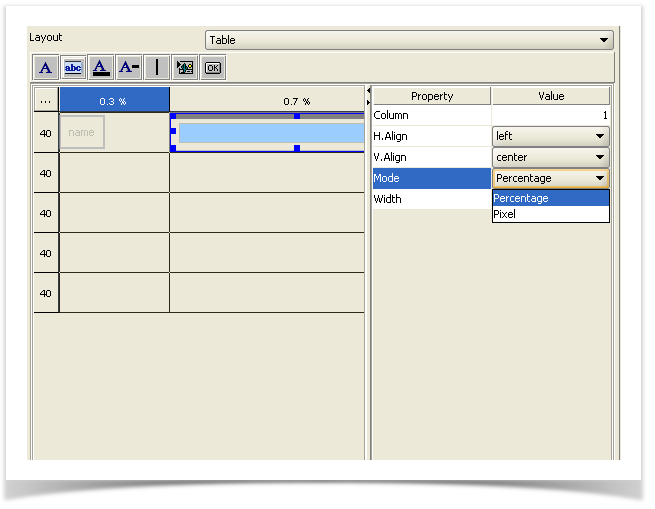Screen dimensions: 655x509
Task: Click the '...' table corner button
Action: pos(46,101)
